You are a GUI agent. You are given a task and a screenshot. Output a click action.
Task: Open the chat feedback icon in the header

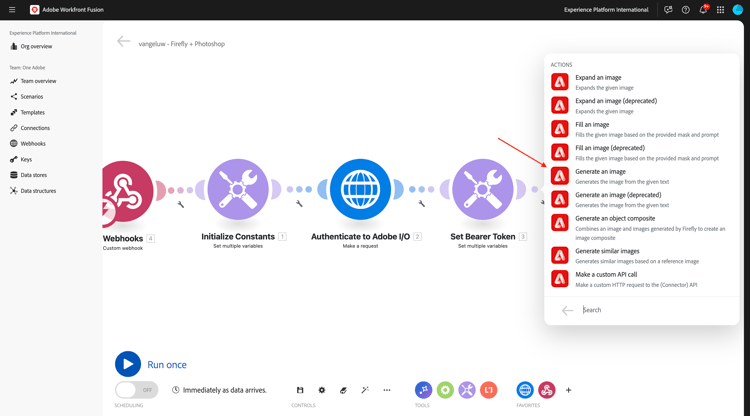[668, 10]
